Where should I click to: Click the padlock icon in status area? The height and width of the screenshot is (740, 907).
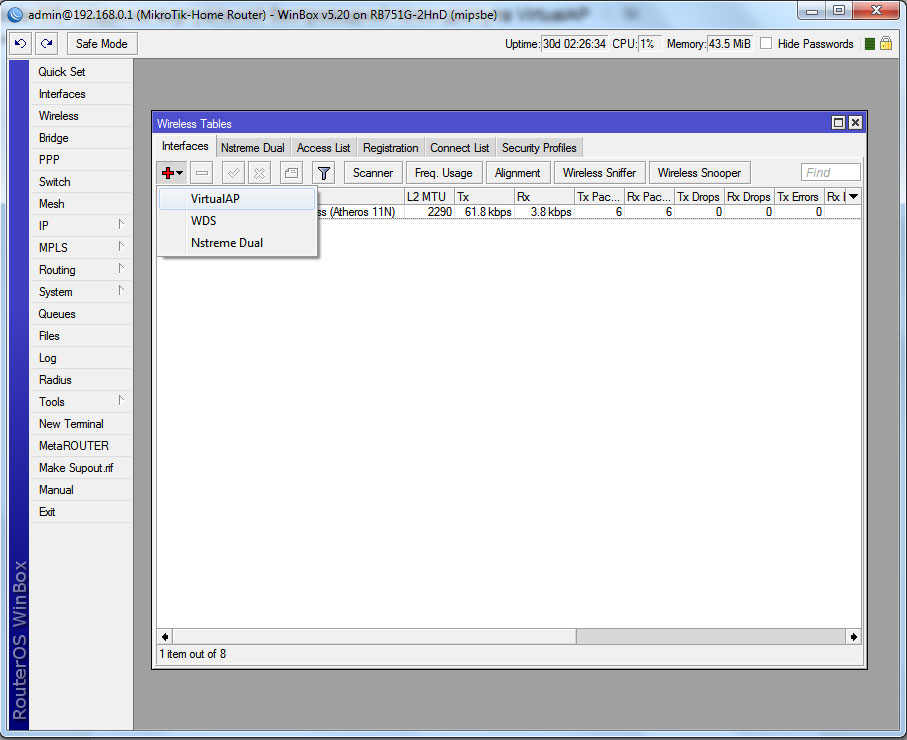886,44
